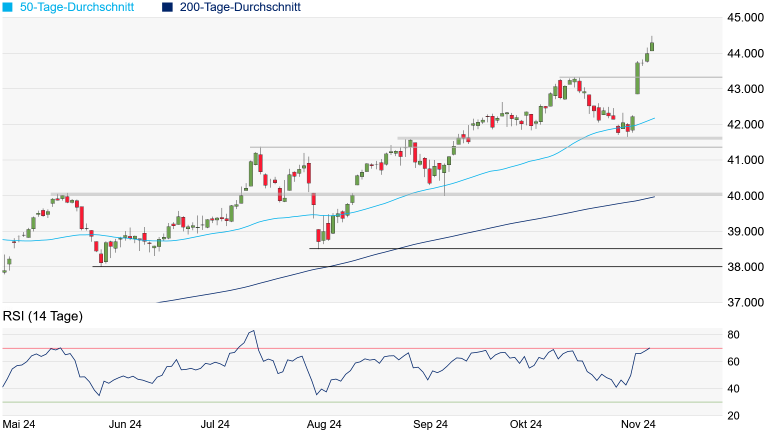
Task: Click the light blue 50-Tage-Durchschnitt legend swatch
Action: pos(8,8)
